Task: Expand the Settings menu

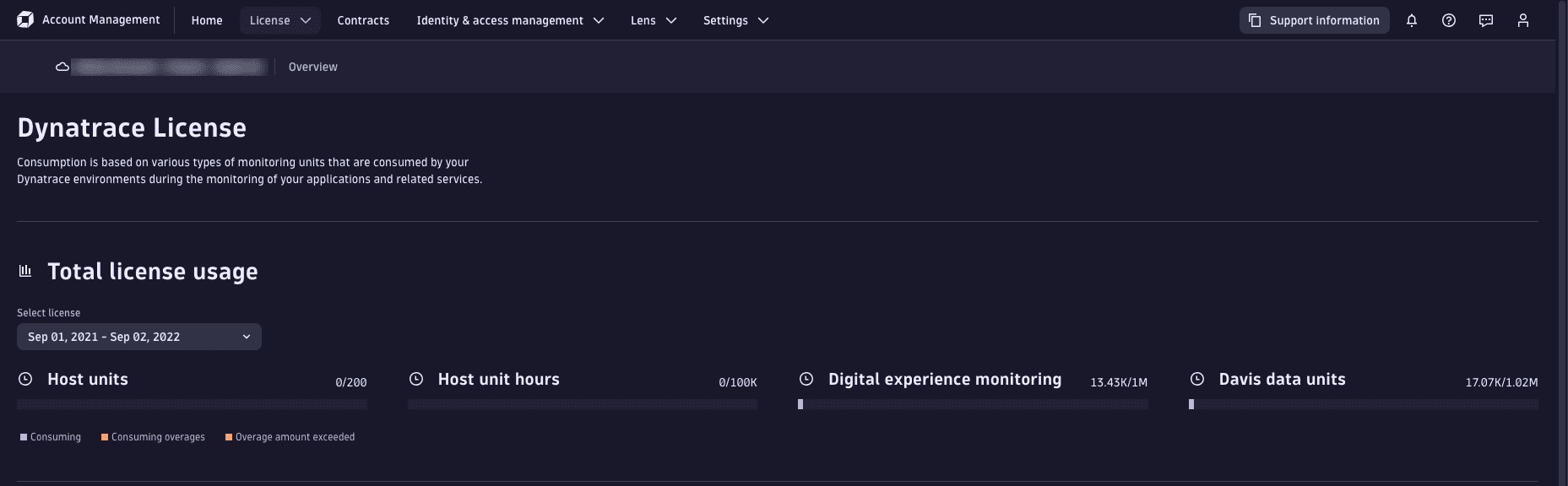Action: 735,20
